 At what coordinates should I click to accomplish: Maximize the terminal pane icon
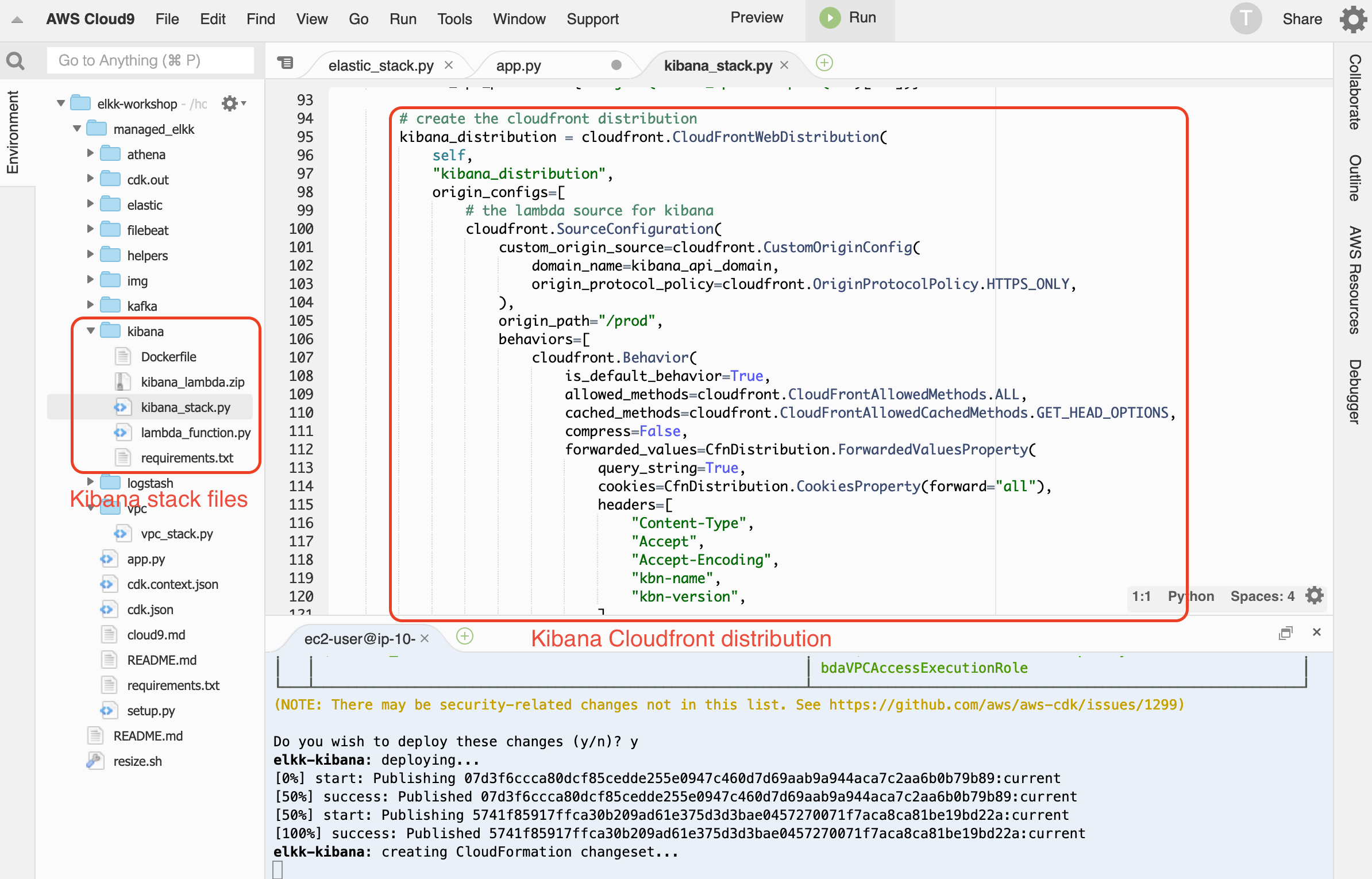click(x=1285, y=633)
